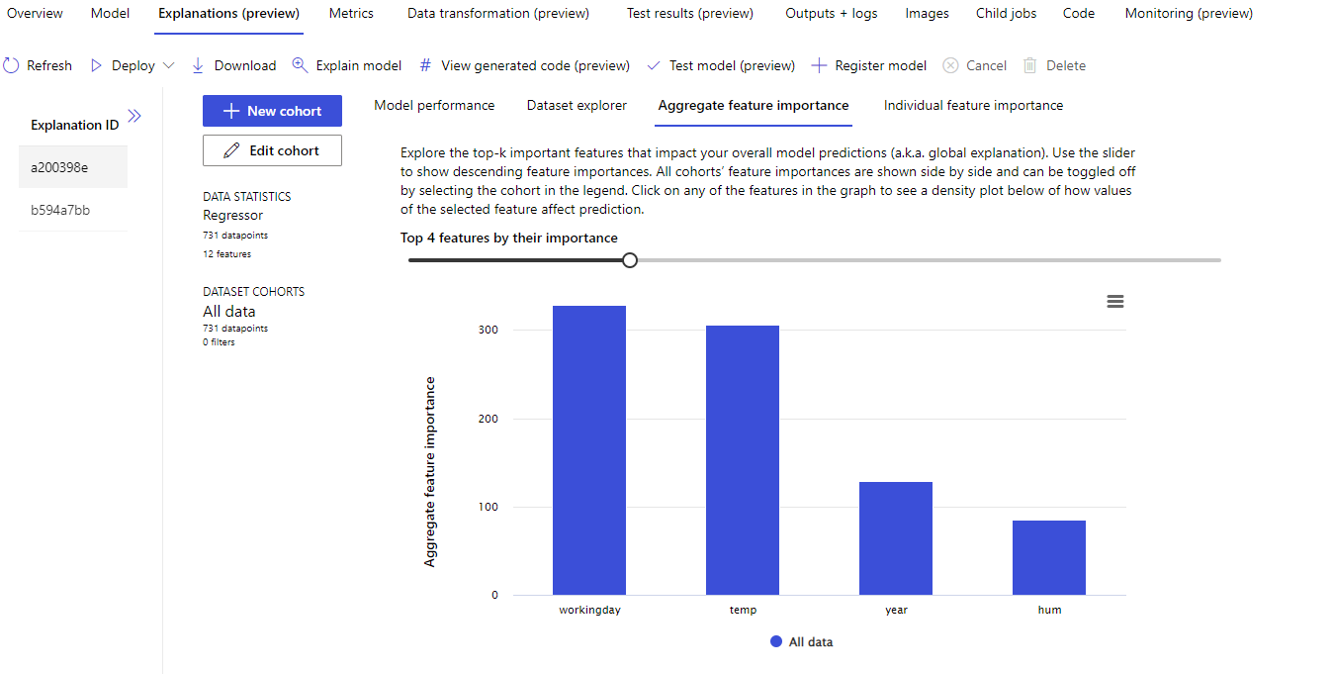Click the '0 filters' cohort text
This screenshot has width=1320, height=674.
click(219, 342)
